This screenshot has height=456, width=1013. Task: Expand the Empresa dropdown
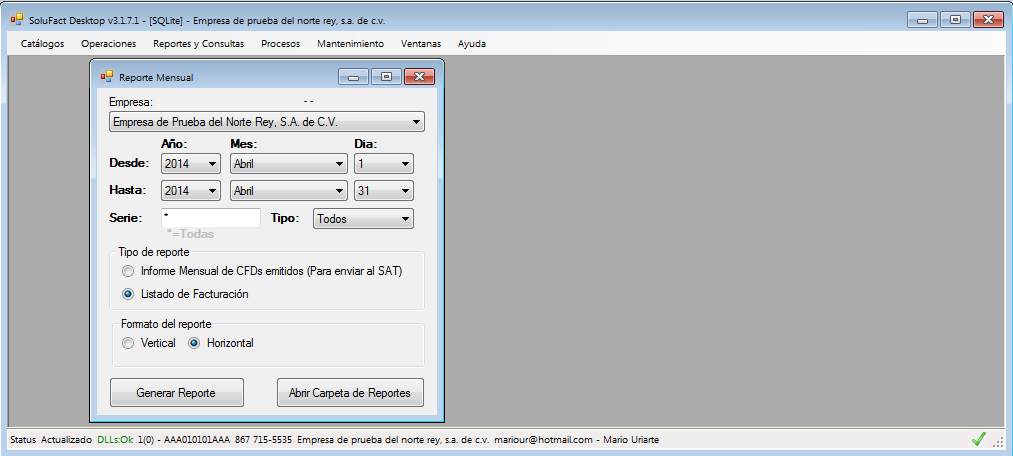click(267, 121)
